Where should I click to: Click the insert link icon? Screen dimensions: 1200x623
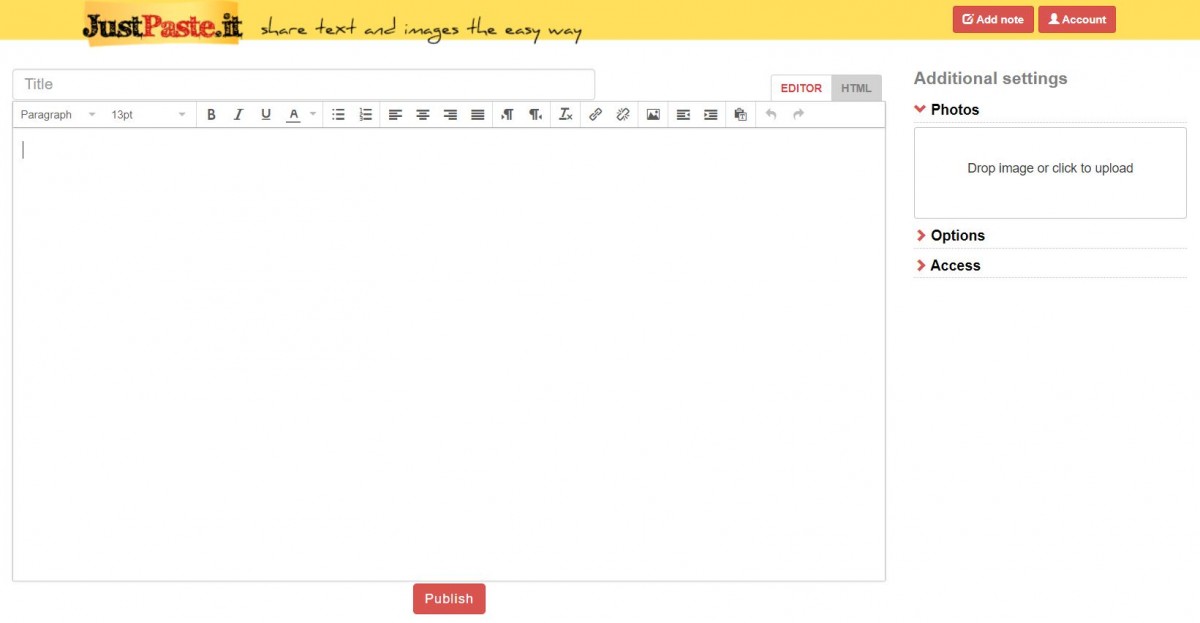595,115
